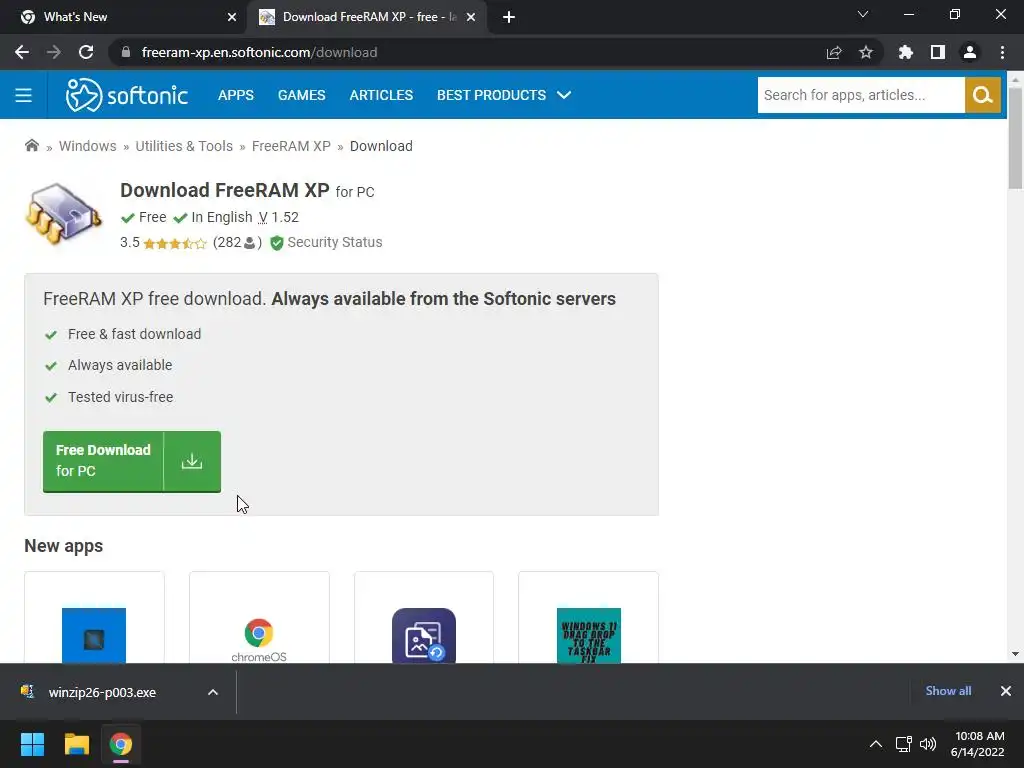Focus the Search for apps field
The width and height of the screenshot is (1024, 768).
pos(861,95)
